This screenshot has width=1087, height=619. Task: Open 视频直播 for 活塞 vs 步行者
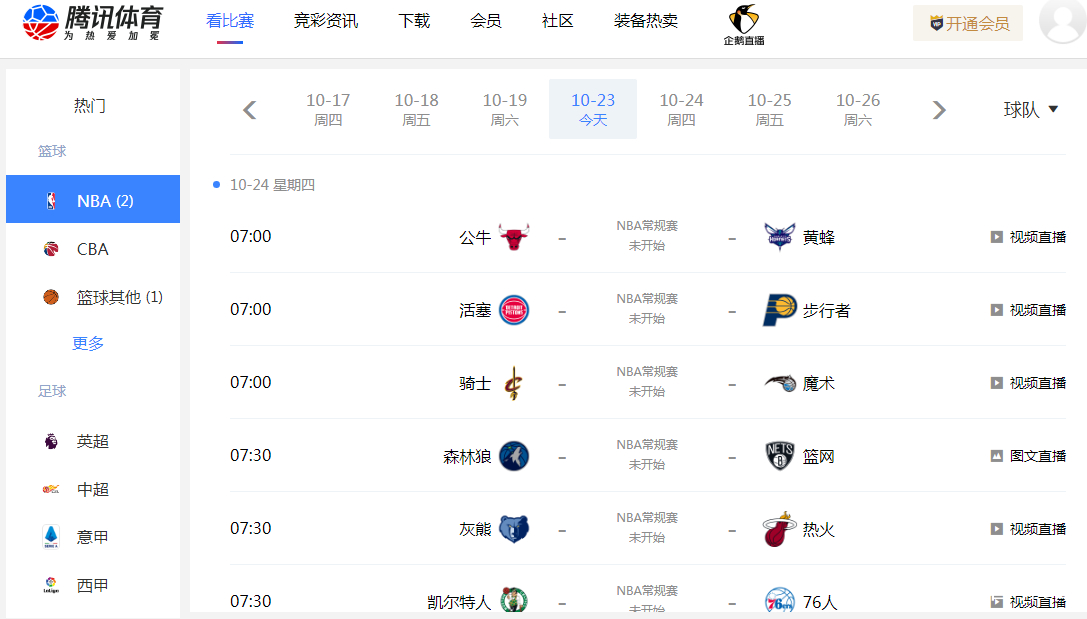1029,310
